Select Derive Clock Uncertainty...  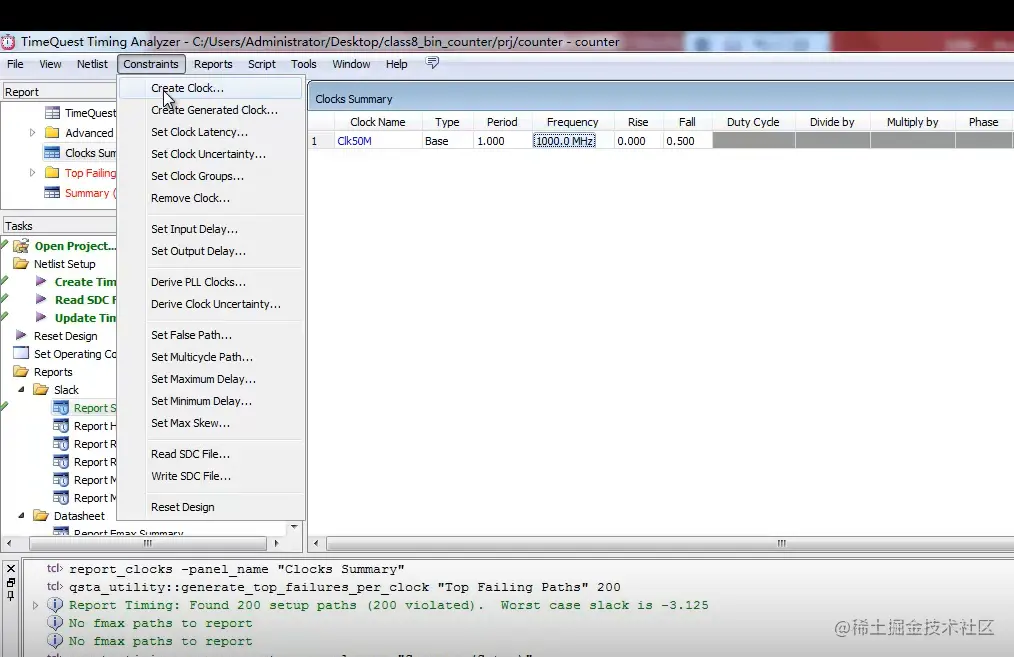pyautogui.click(x=211, y=304)
